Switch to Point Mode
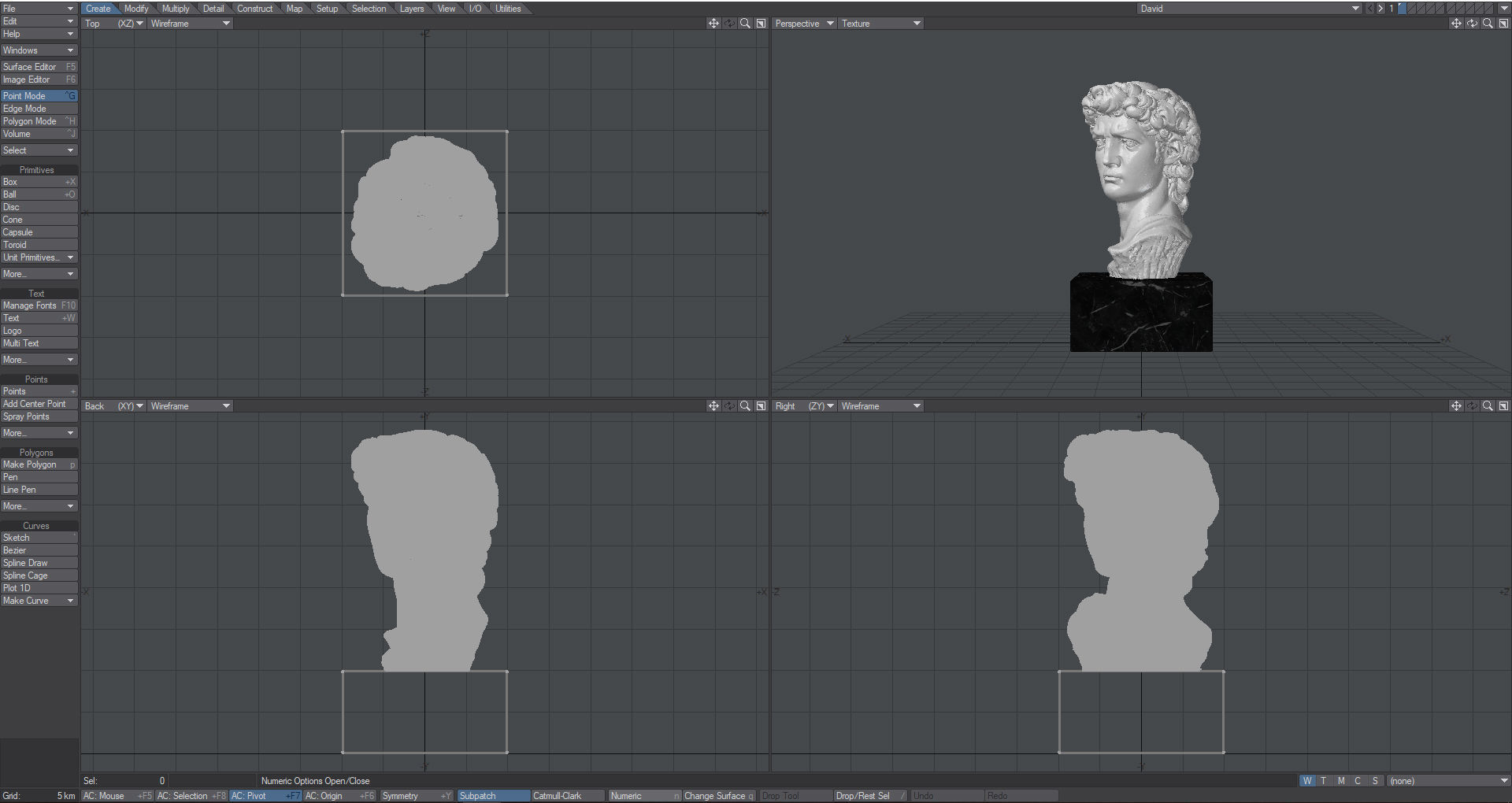1512x803 pixels. 39,96
